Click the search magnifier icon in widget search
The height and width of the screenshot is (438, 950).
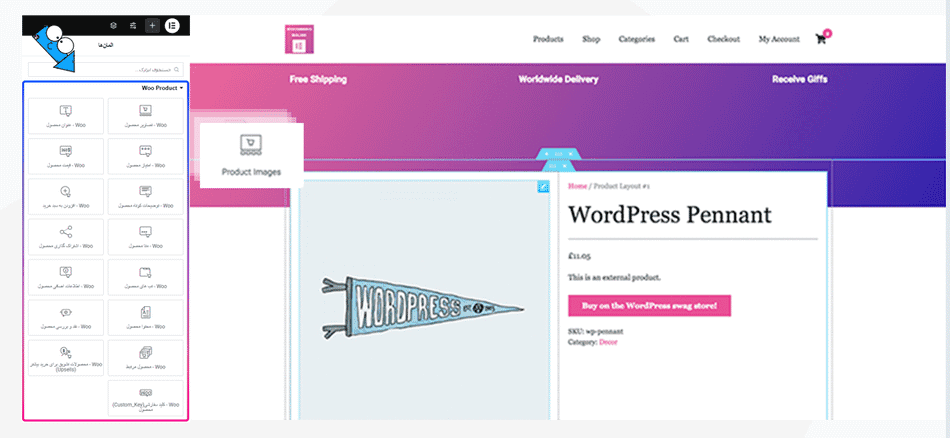pyautogui.click(x=176, y=69)
